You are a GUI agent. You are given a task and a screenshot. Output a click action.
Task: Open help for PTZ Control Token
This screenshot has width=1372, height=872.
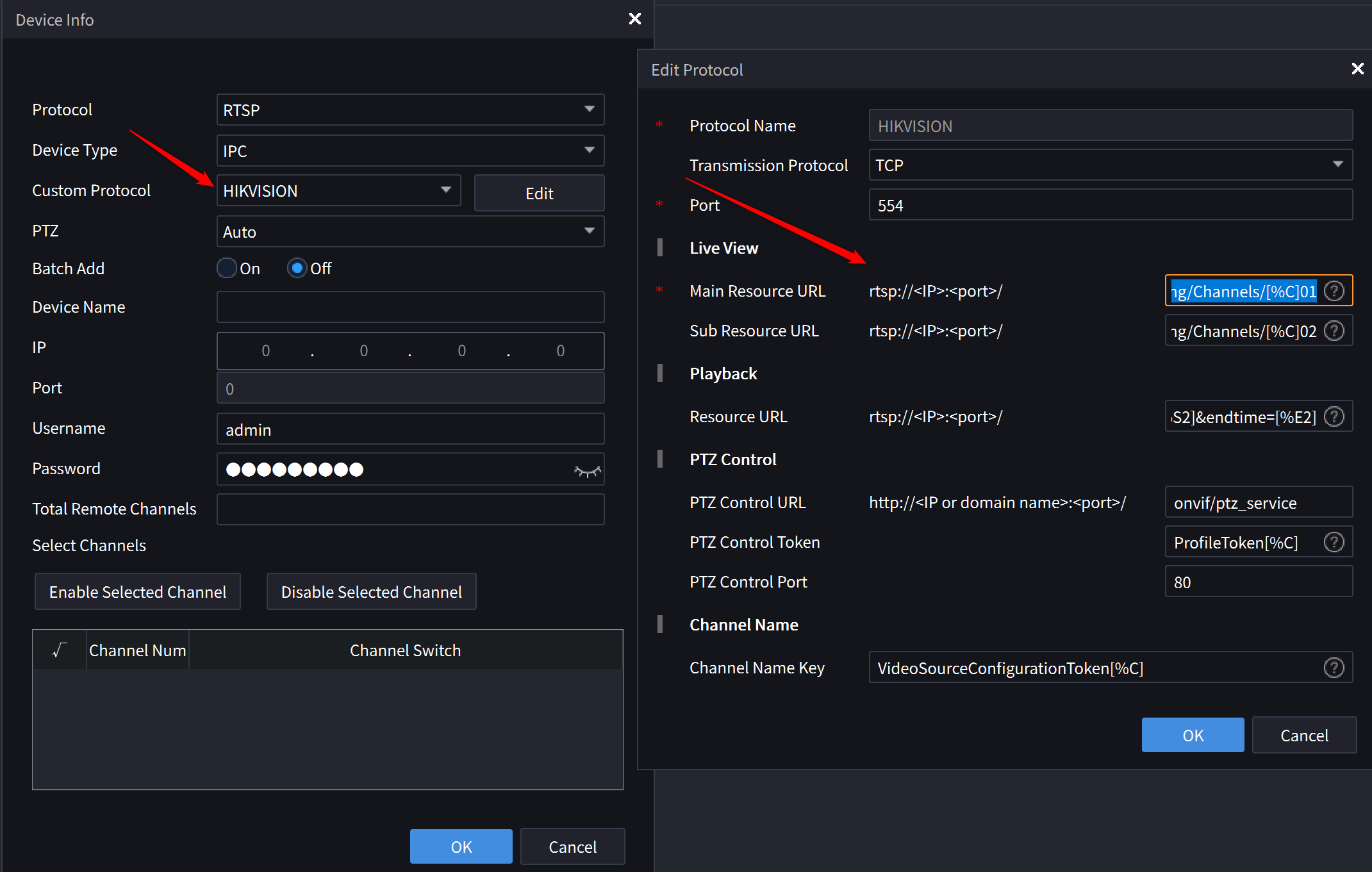(1335, 541)
